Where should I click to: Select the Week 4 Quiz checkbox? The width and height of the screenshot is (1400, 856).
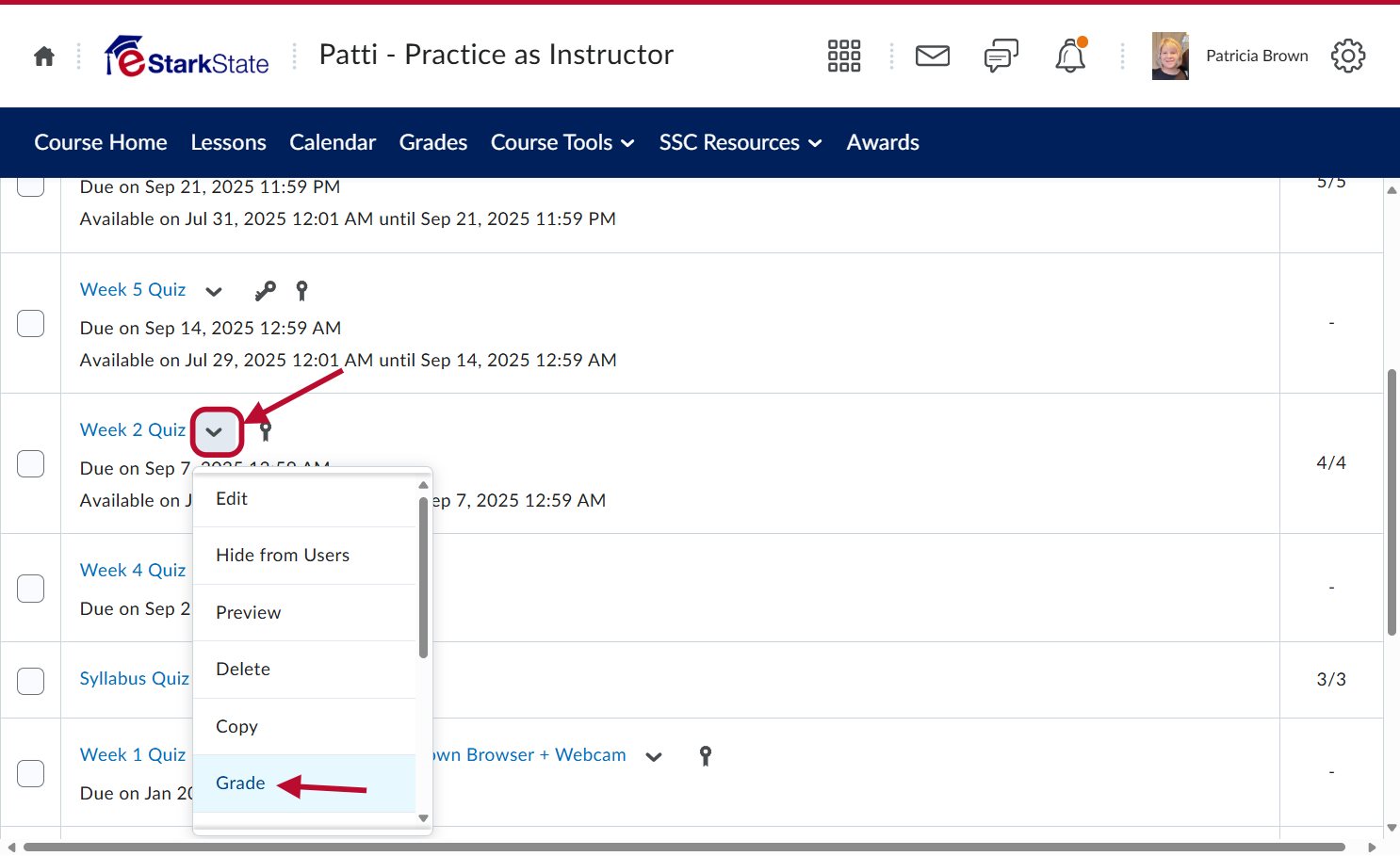point(31,588)
